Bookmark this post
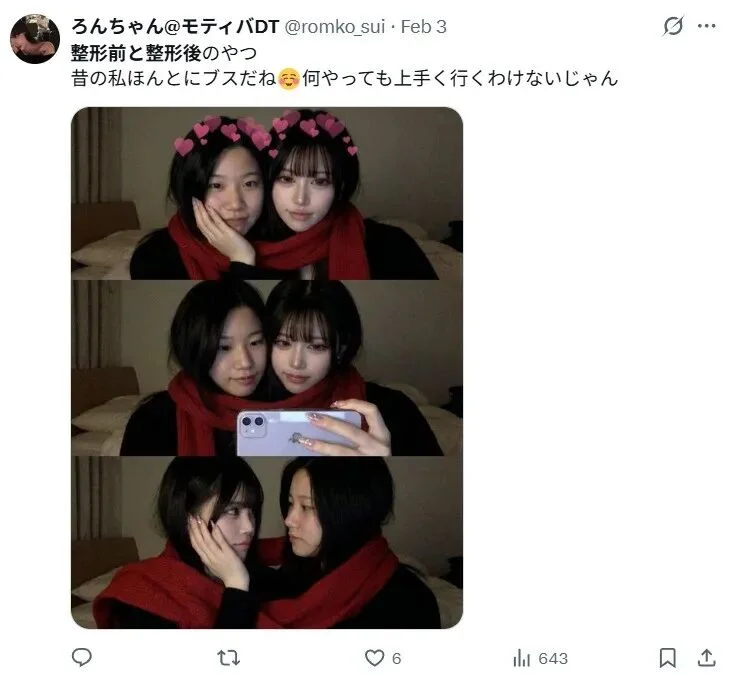The image size is (737, 676). pyautogui.click(x=667, y=658)
